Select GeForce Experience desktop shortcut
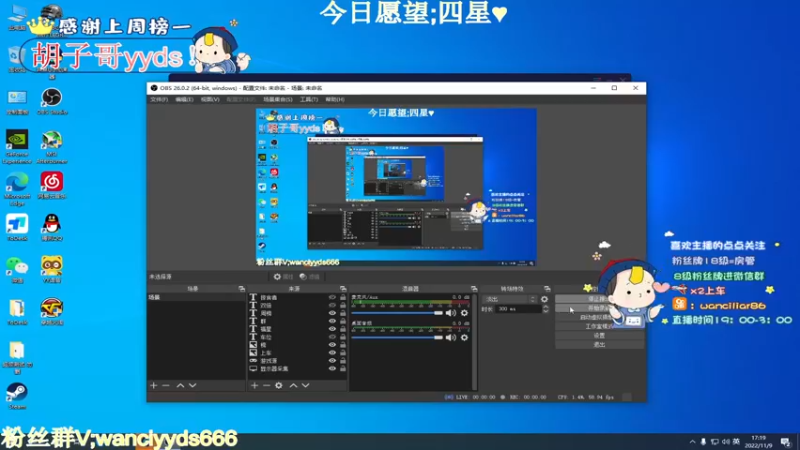Image resolution: width=800 pixels, height=450 pixels. pyautogui.click(x=17, y=146)
